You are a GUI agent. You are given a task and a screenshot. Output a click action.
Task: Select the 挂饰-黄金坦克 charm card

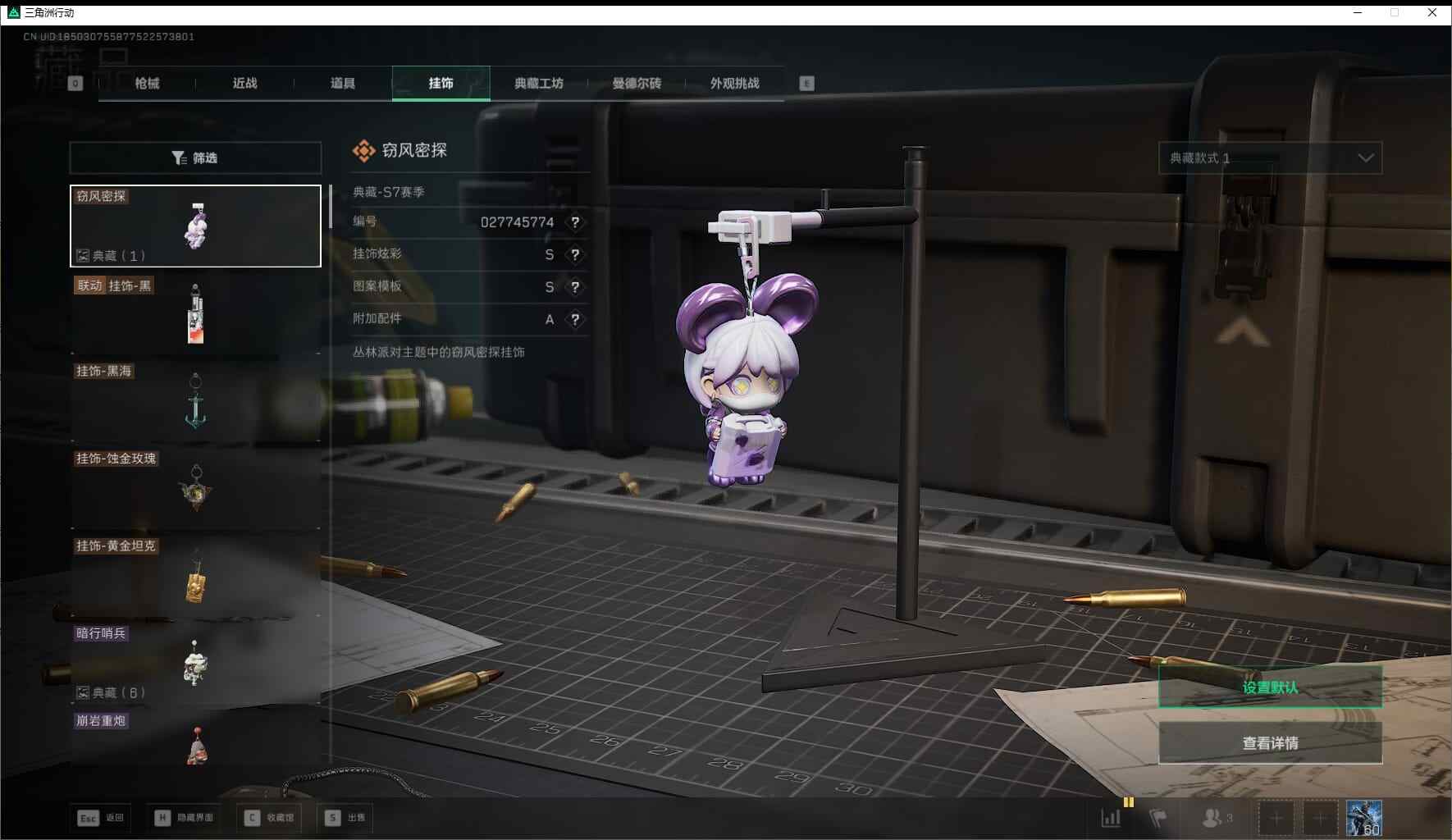[195, 577]
